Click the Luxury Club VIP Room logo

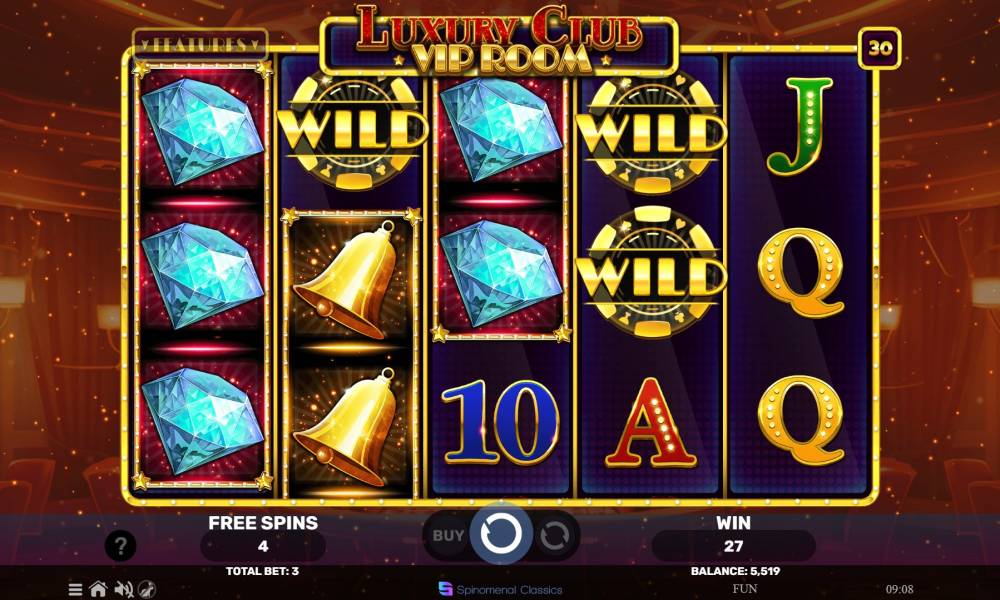click(499, 41)
